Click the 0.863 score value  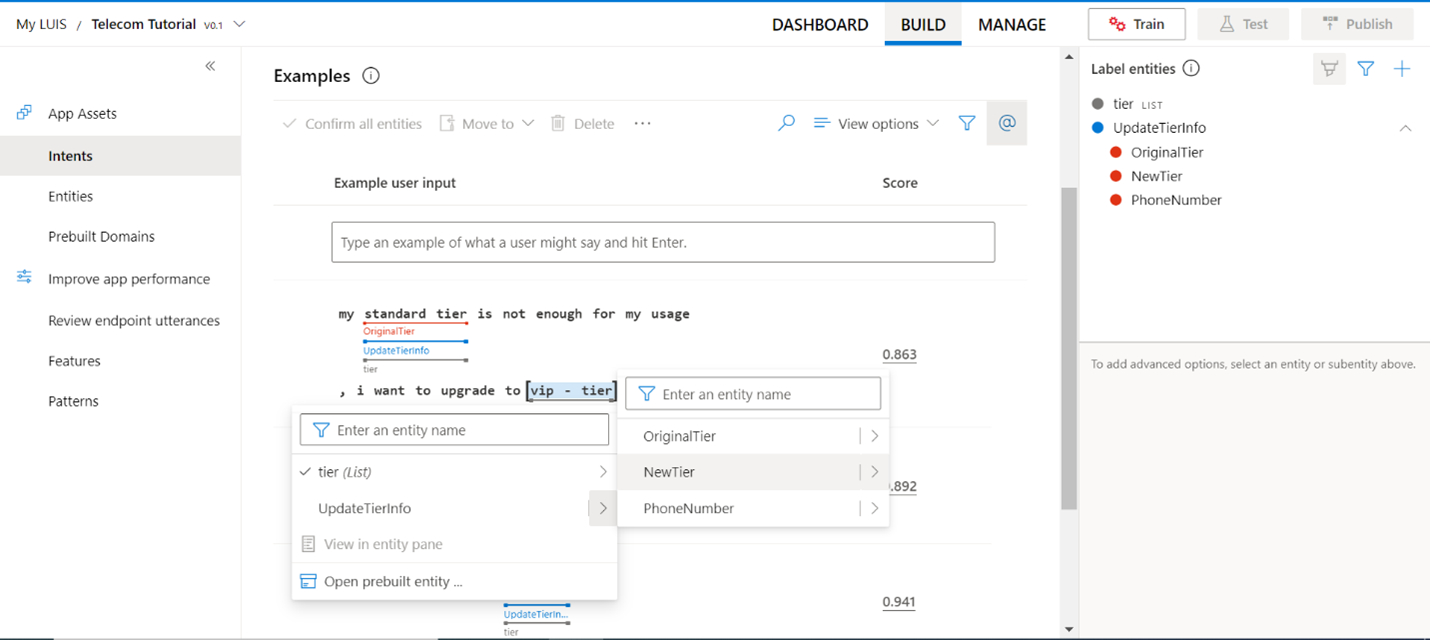click(x=899, y=354)
